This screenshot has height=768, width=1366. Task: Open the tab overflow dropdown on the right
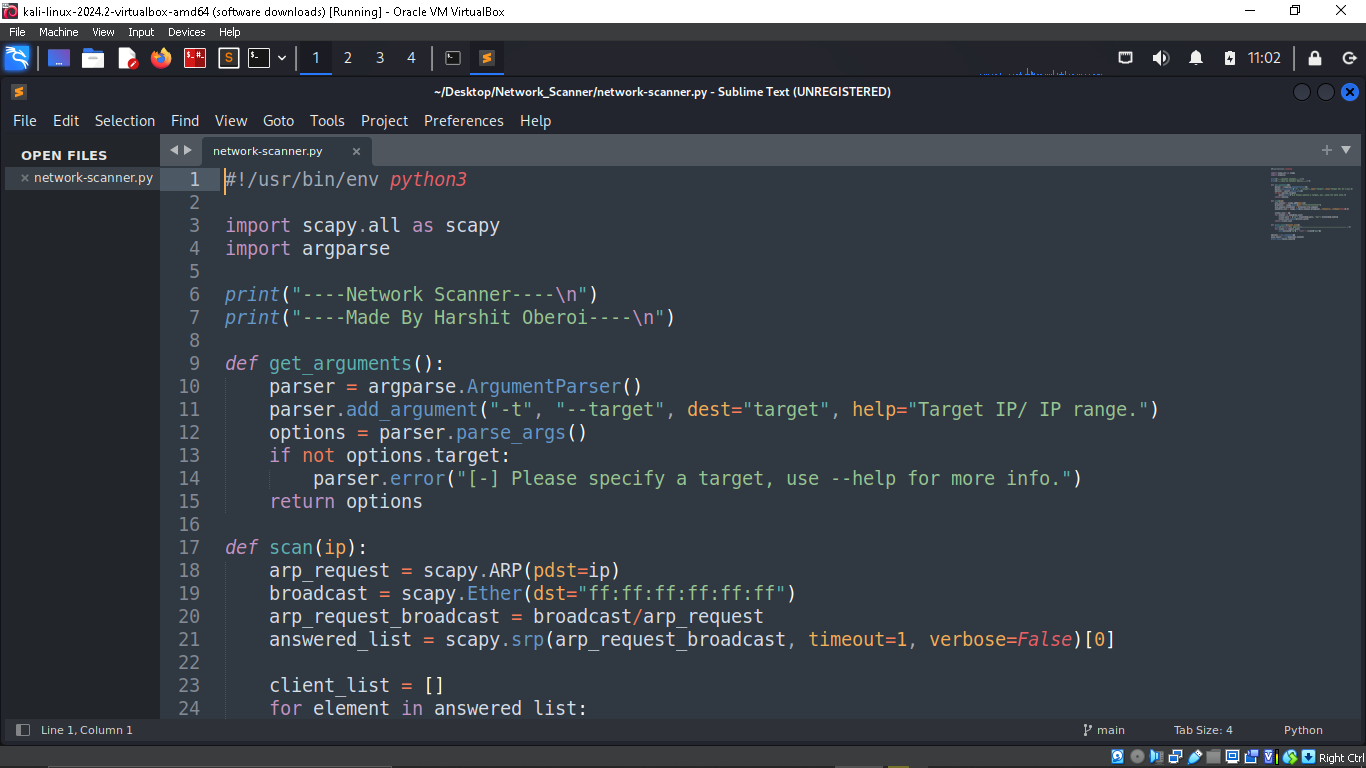1344,151
